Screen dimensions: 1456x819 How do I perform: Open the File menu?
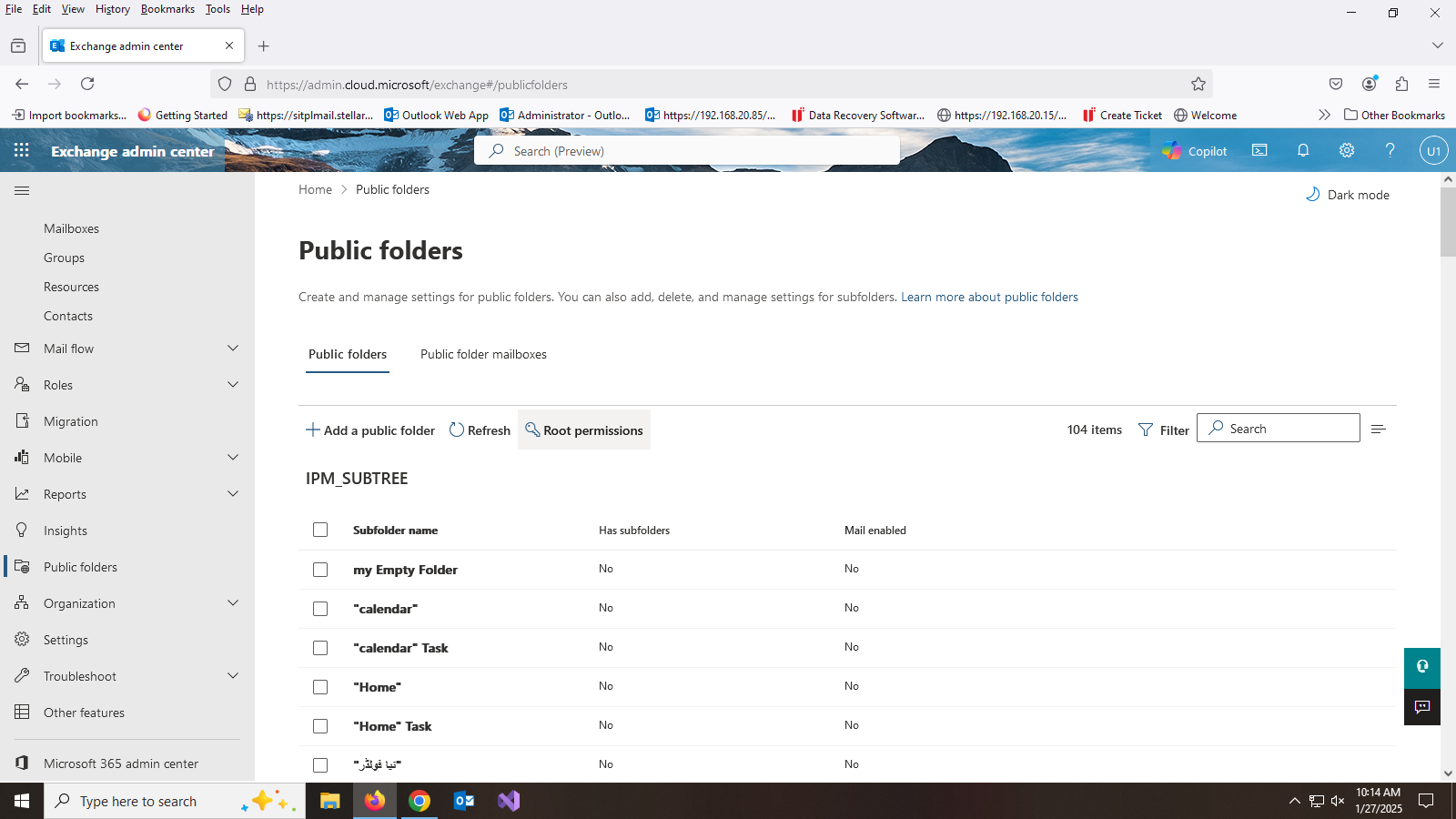tap(14, 9)
